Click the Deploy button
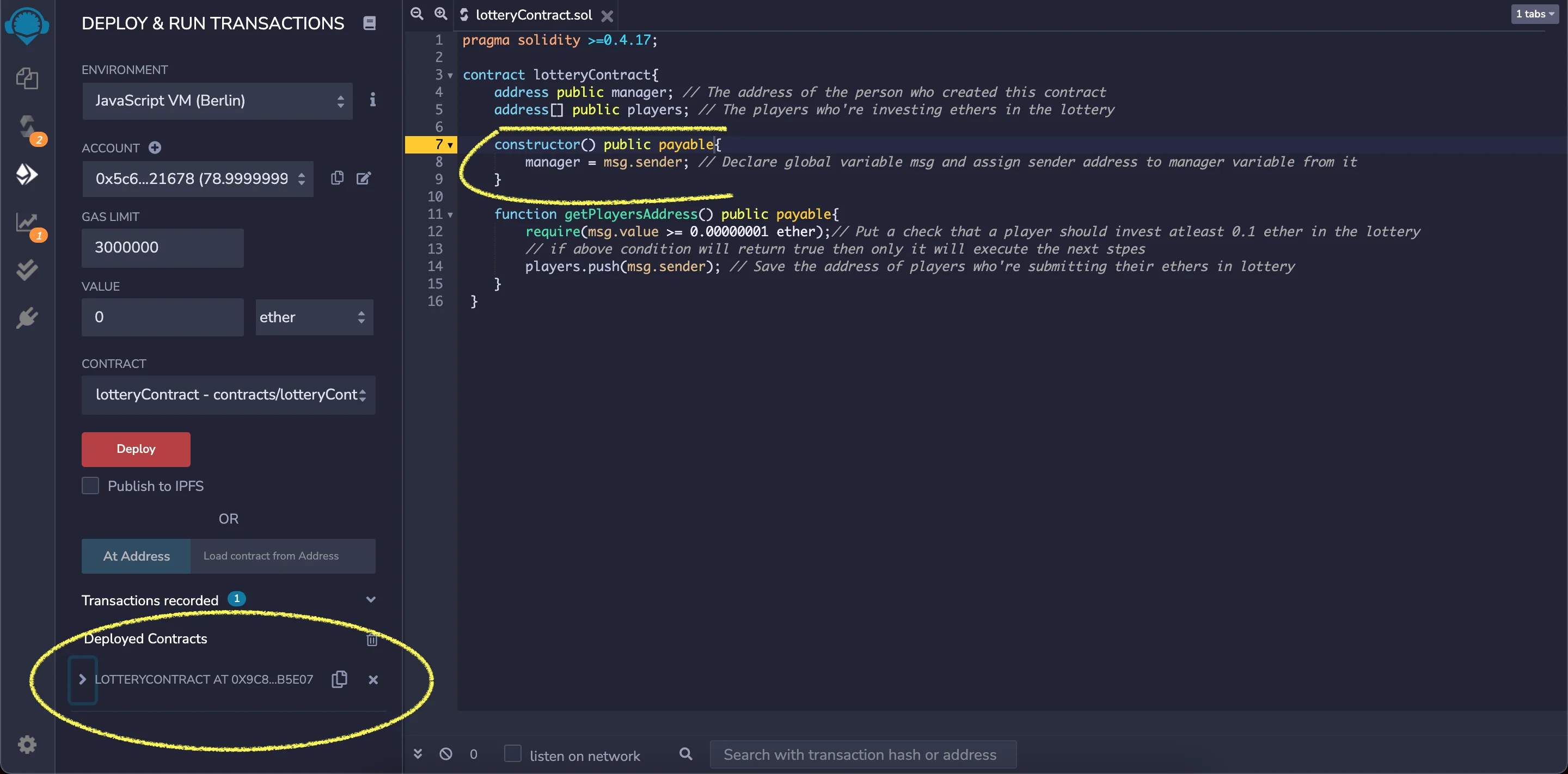Viewport: 1568px width, 774px height. [x=135, y=449]
